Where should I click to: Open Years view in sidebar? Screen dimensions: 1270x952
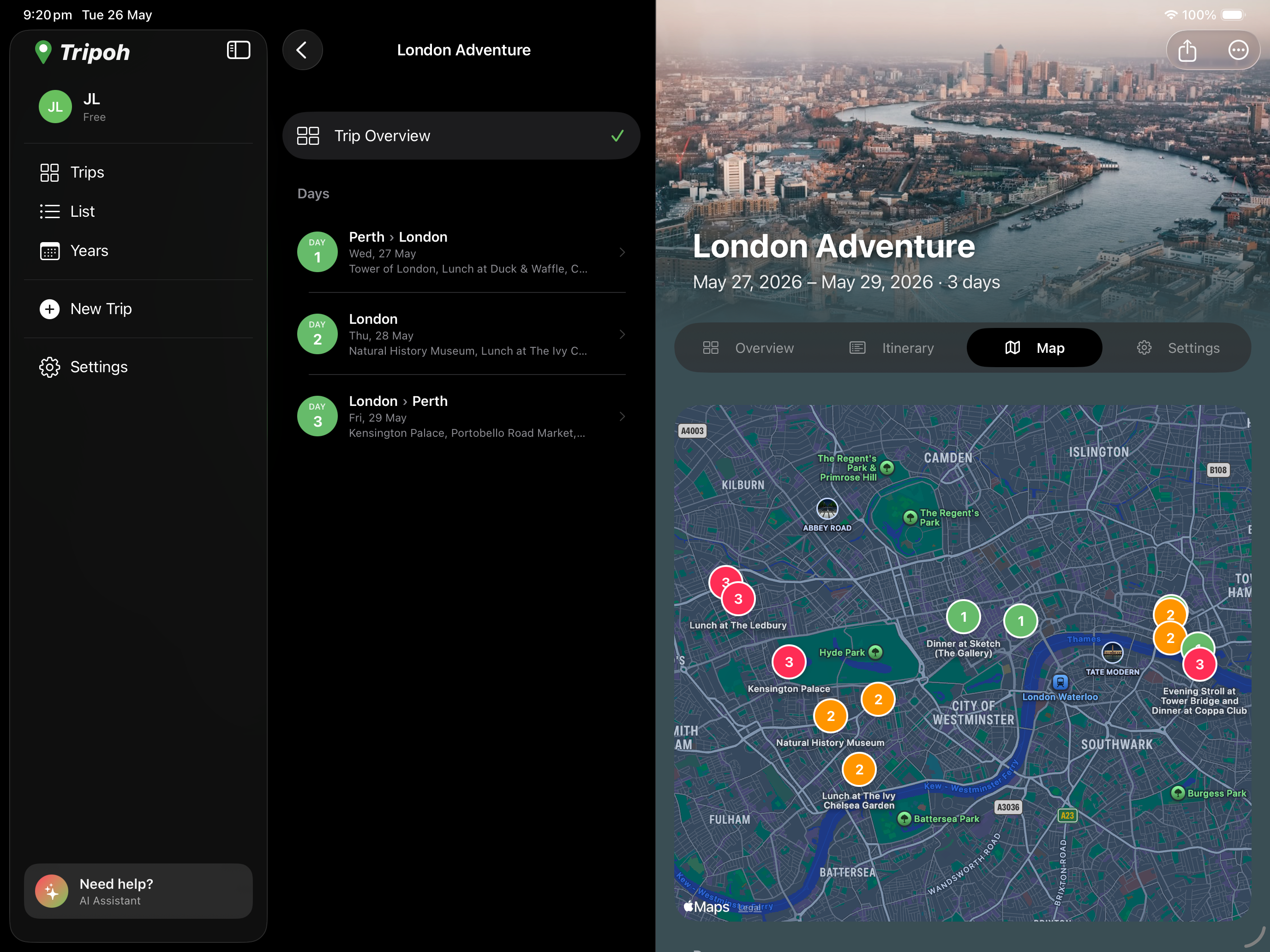click(x=138, y=251)
